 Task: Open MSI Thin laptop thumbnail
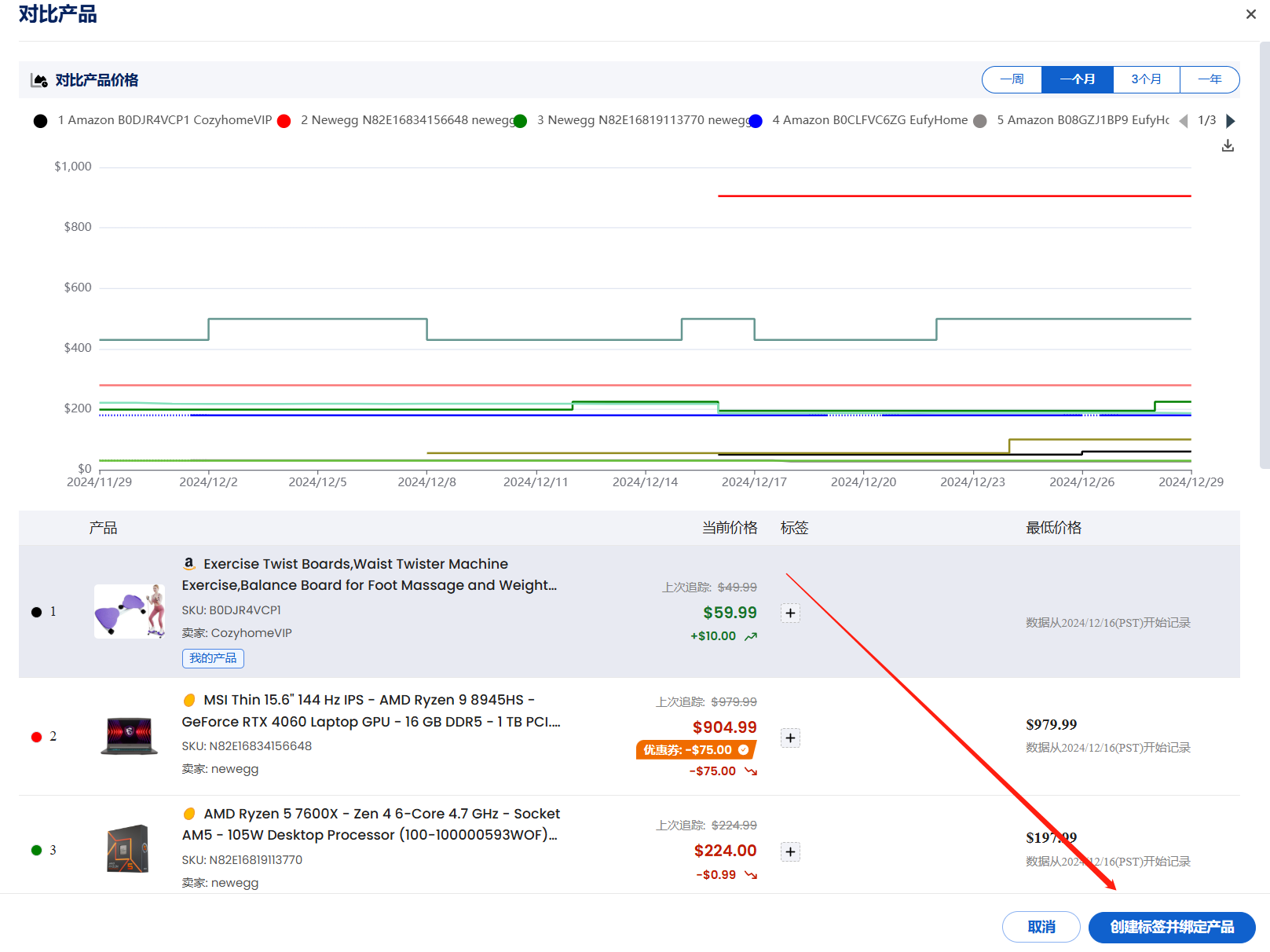coord(130,736)
